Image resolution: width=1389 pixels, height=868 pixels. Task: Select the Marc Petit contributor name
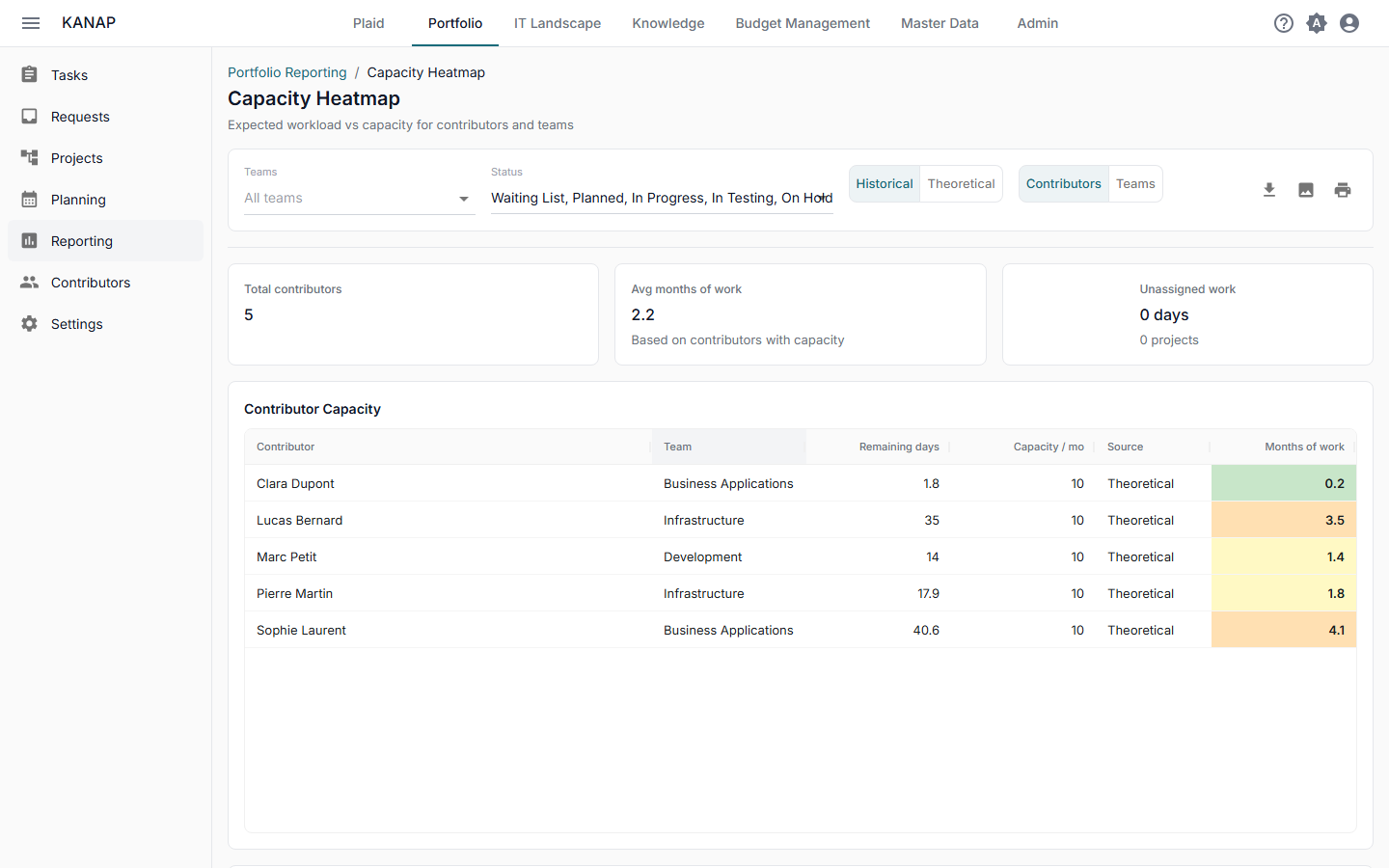coord(286,556)
